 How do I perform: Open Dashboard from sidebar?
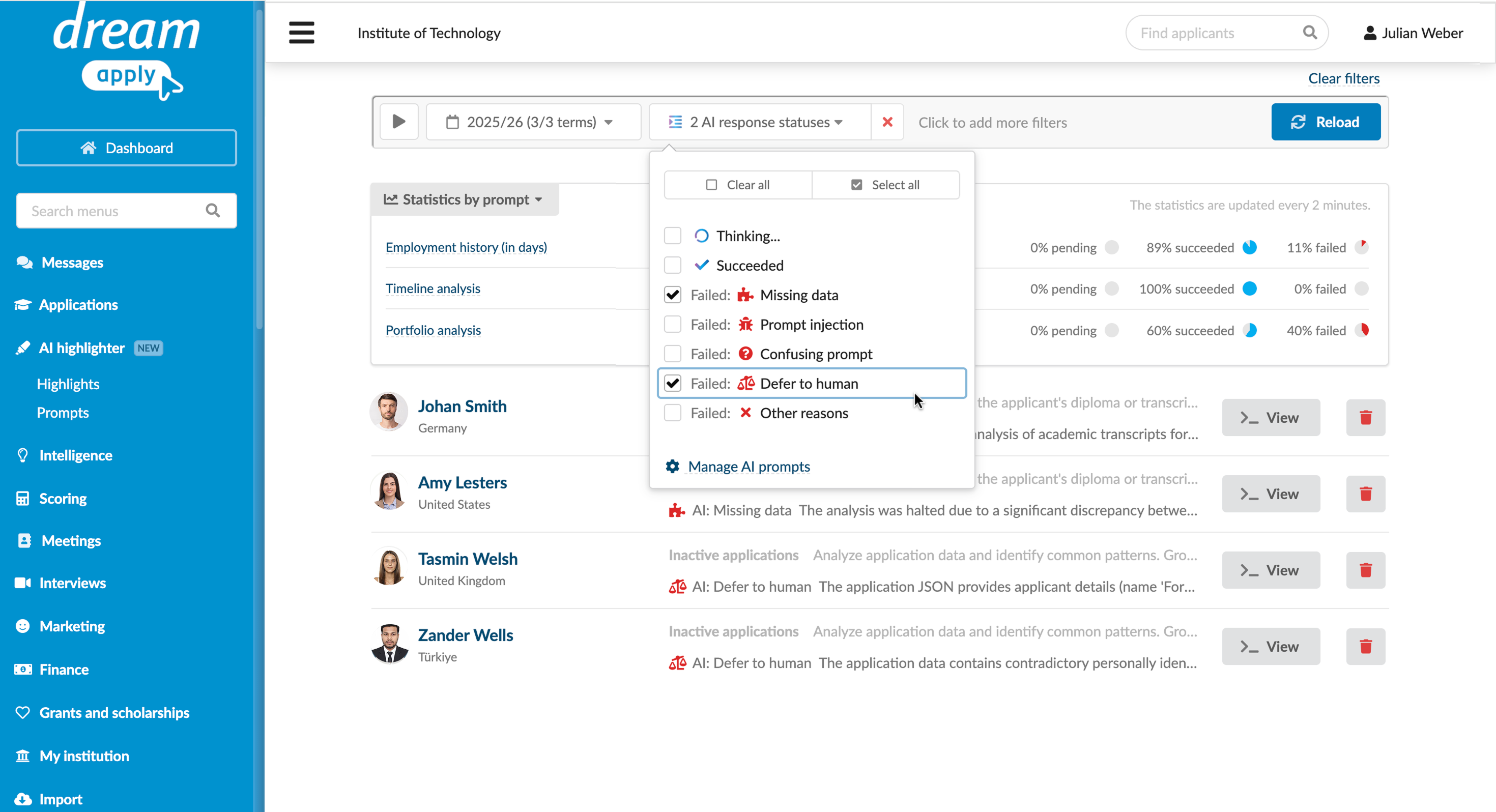tap(127, 148)
